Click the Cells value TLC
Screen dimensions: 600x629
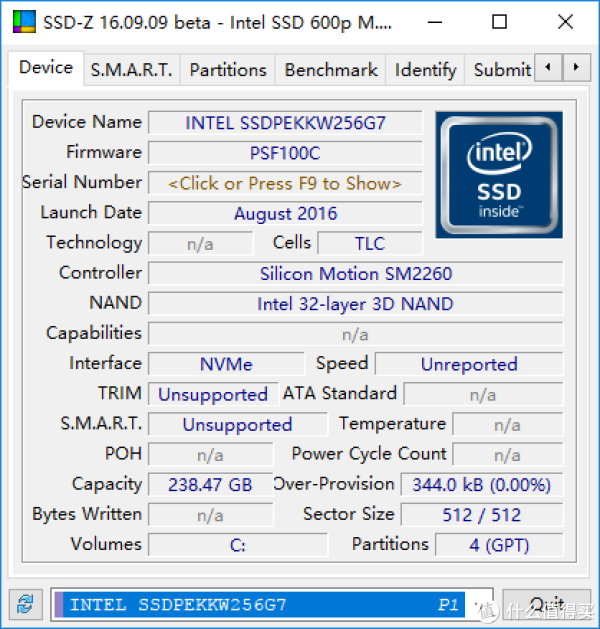[370, 243]
